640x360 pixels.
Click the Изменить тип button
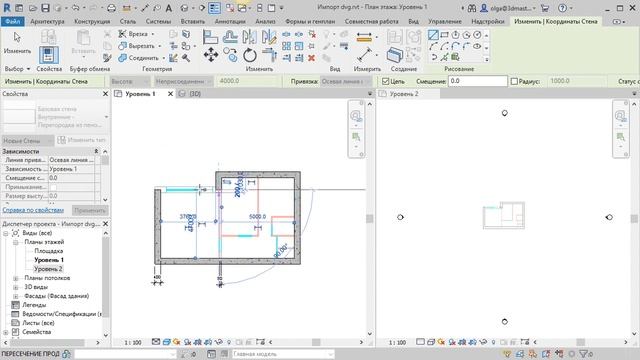click(82, 140)
